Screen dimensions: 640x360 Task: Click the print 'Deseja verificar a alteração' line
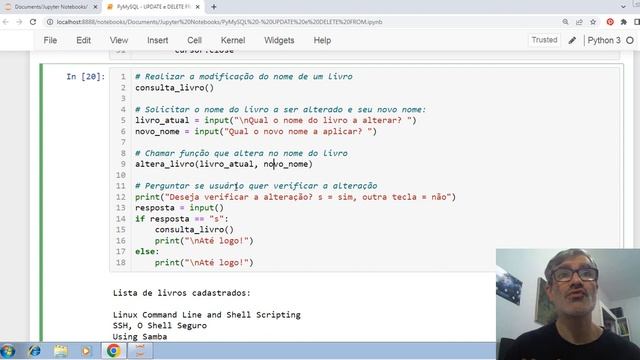tap(296, 197)
